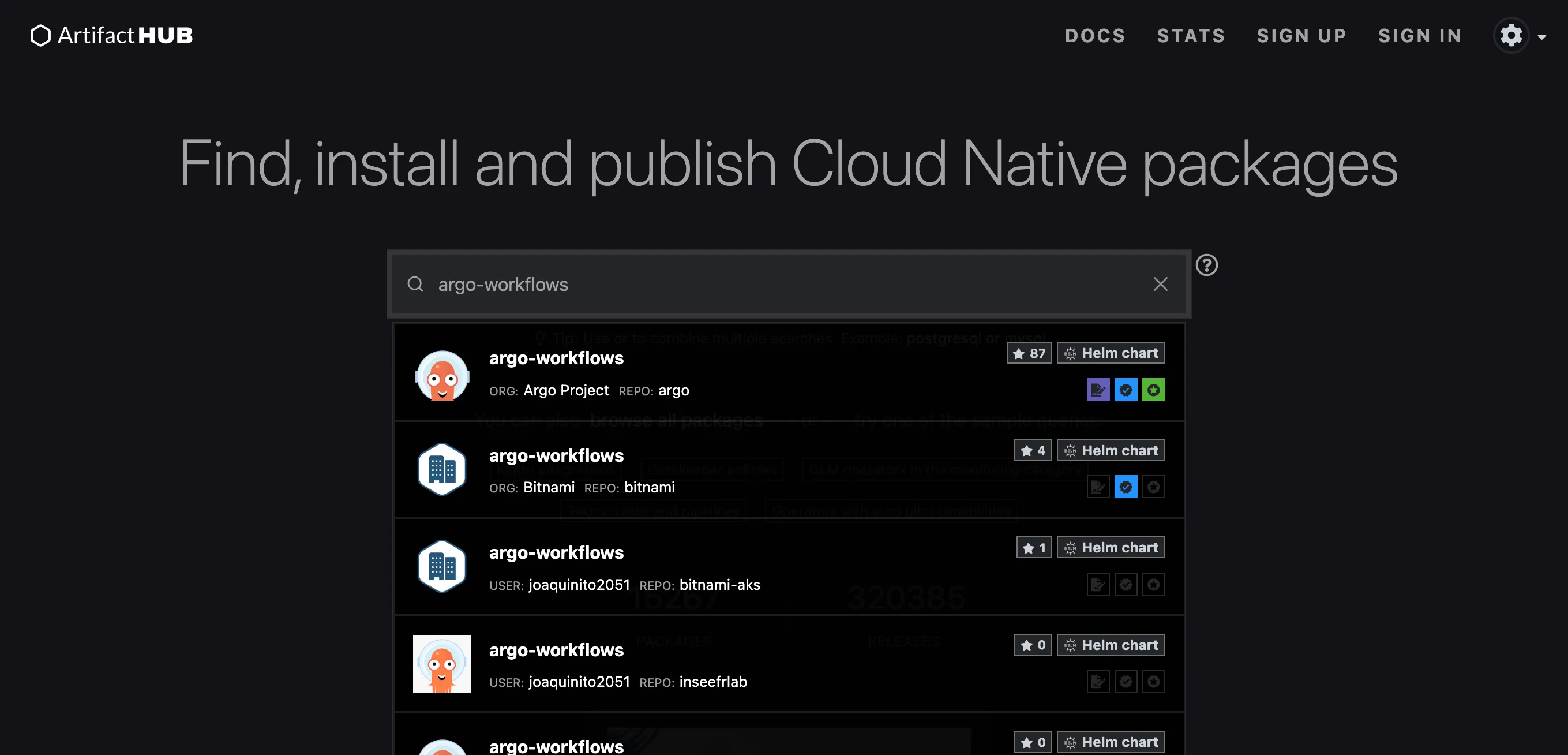Click signed badge on Bitnami result
The image size is (1568, 755).
[x=1097, y=487]
